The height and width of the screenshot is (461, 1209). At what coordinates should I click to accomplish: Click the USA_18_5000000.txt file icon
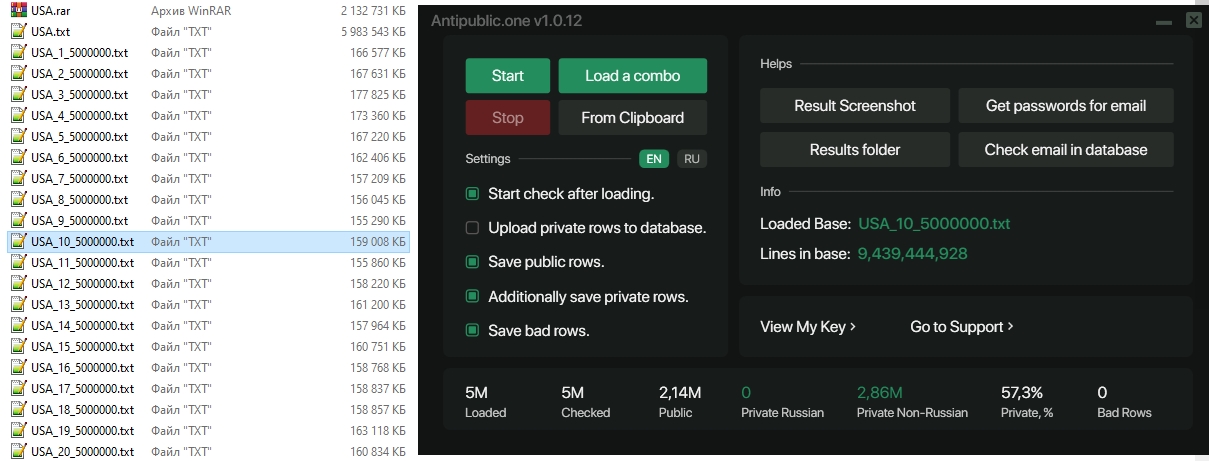(x=18, y=409)
